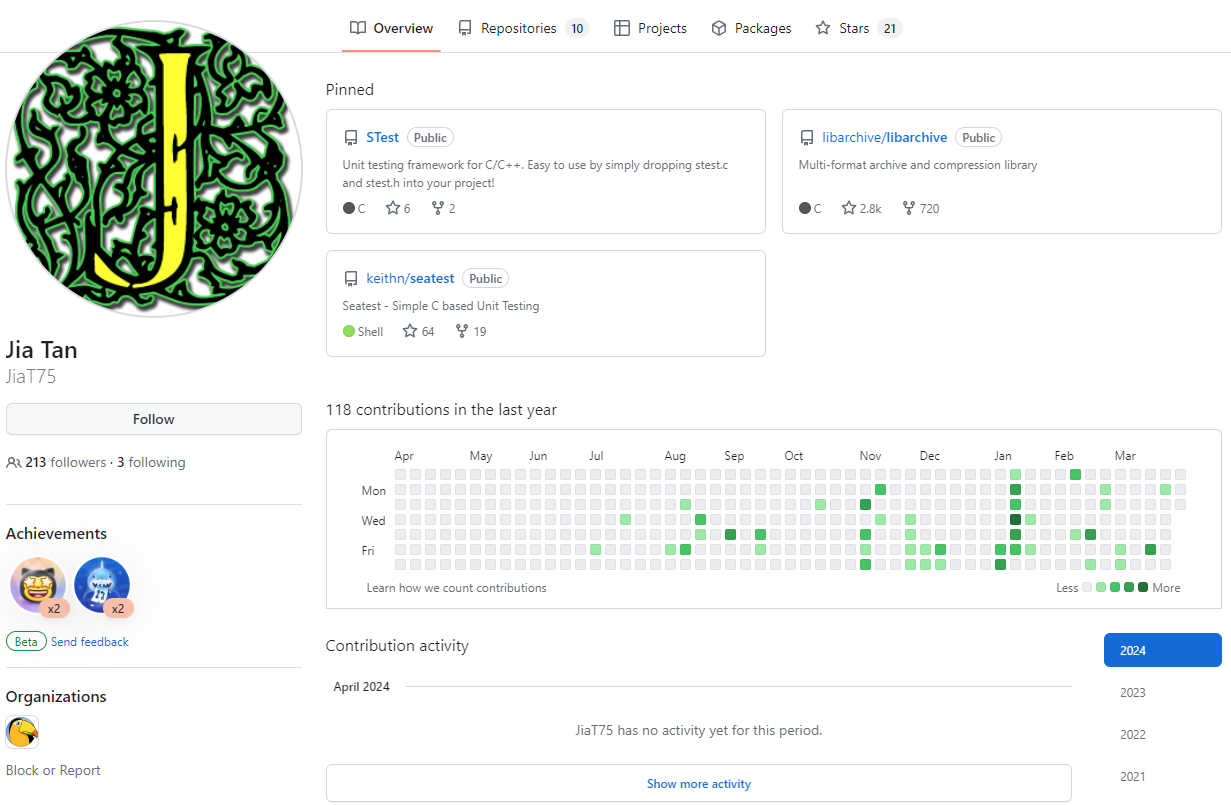Open the Projects tab
Viewport: 1231px width, 805px height.
650,28
